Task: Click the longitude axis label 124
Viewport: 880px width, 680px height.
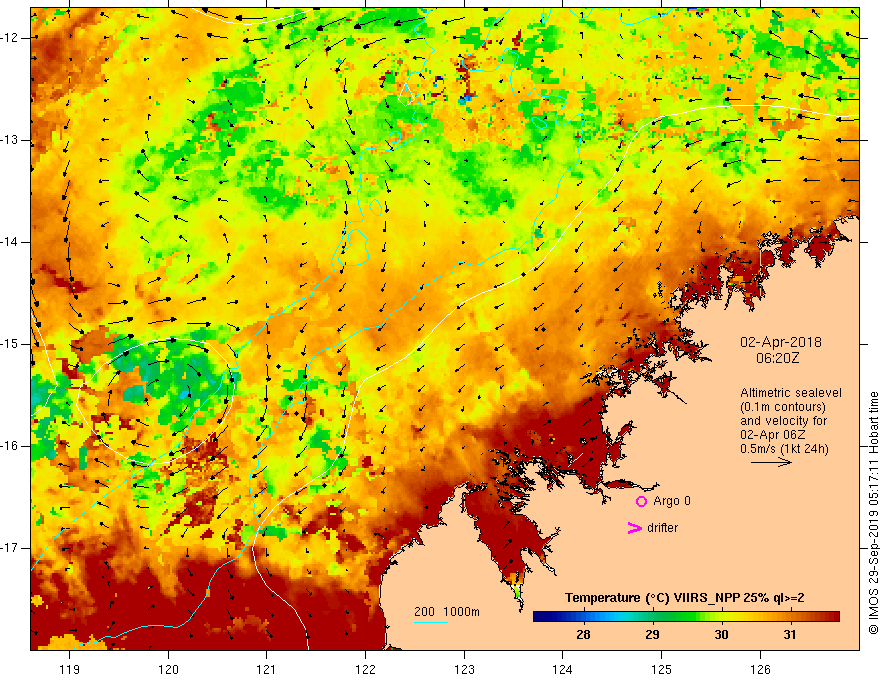Action: coord(563,669)
